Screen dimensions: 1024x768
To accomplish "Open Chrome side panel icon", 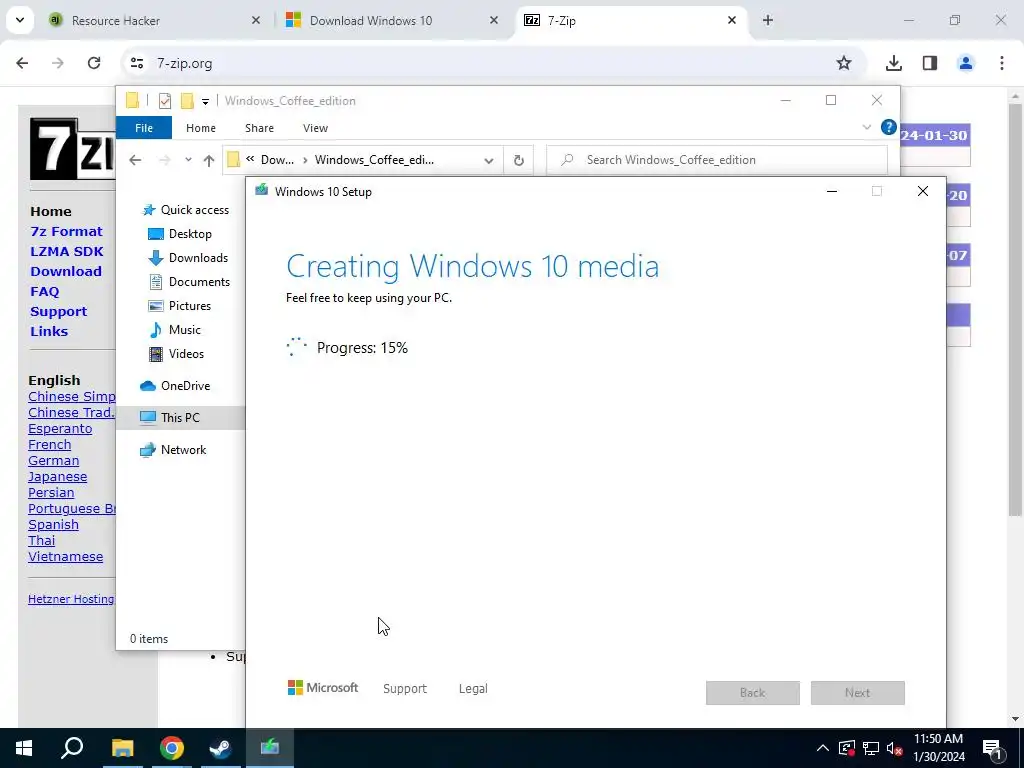I will (x=930, y=63).
